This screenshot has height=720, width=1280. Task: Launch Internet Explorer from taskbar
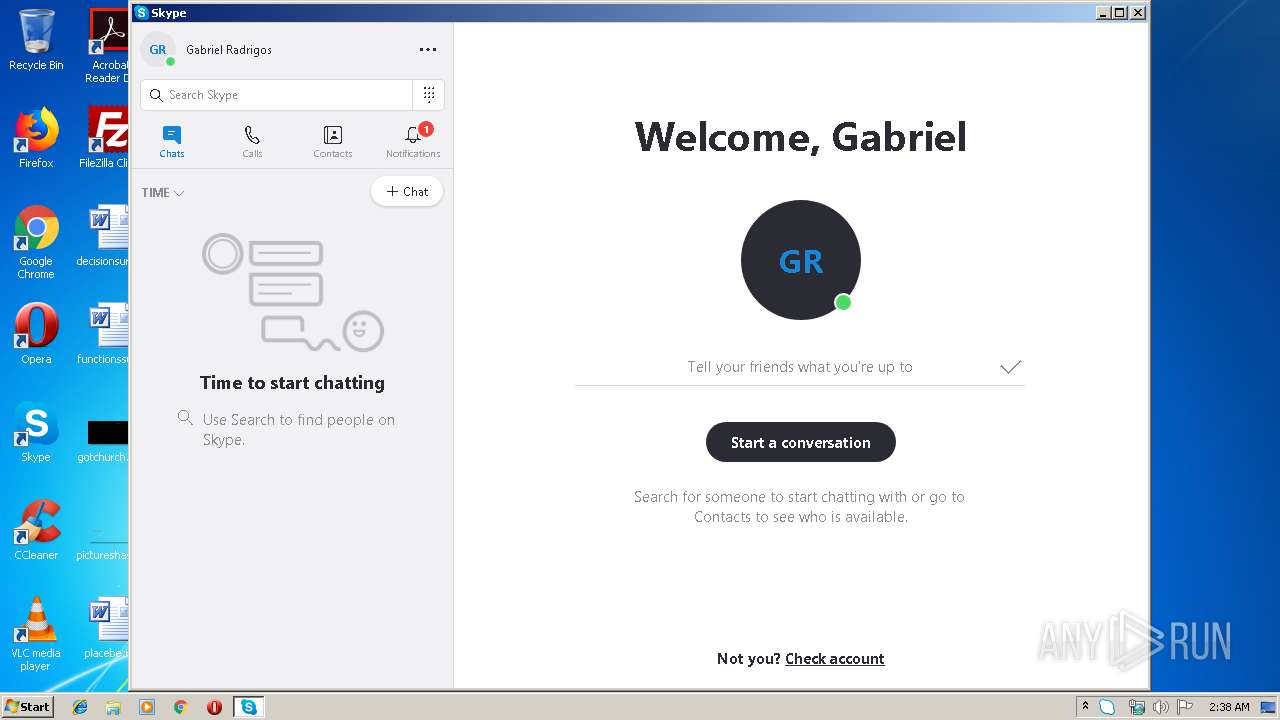tap(80, 707)
